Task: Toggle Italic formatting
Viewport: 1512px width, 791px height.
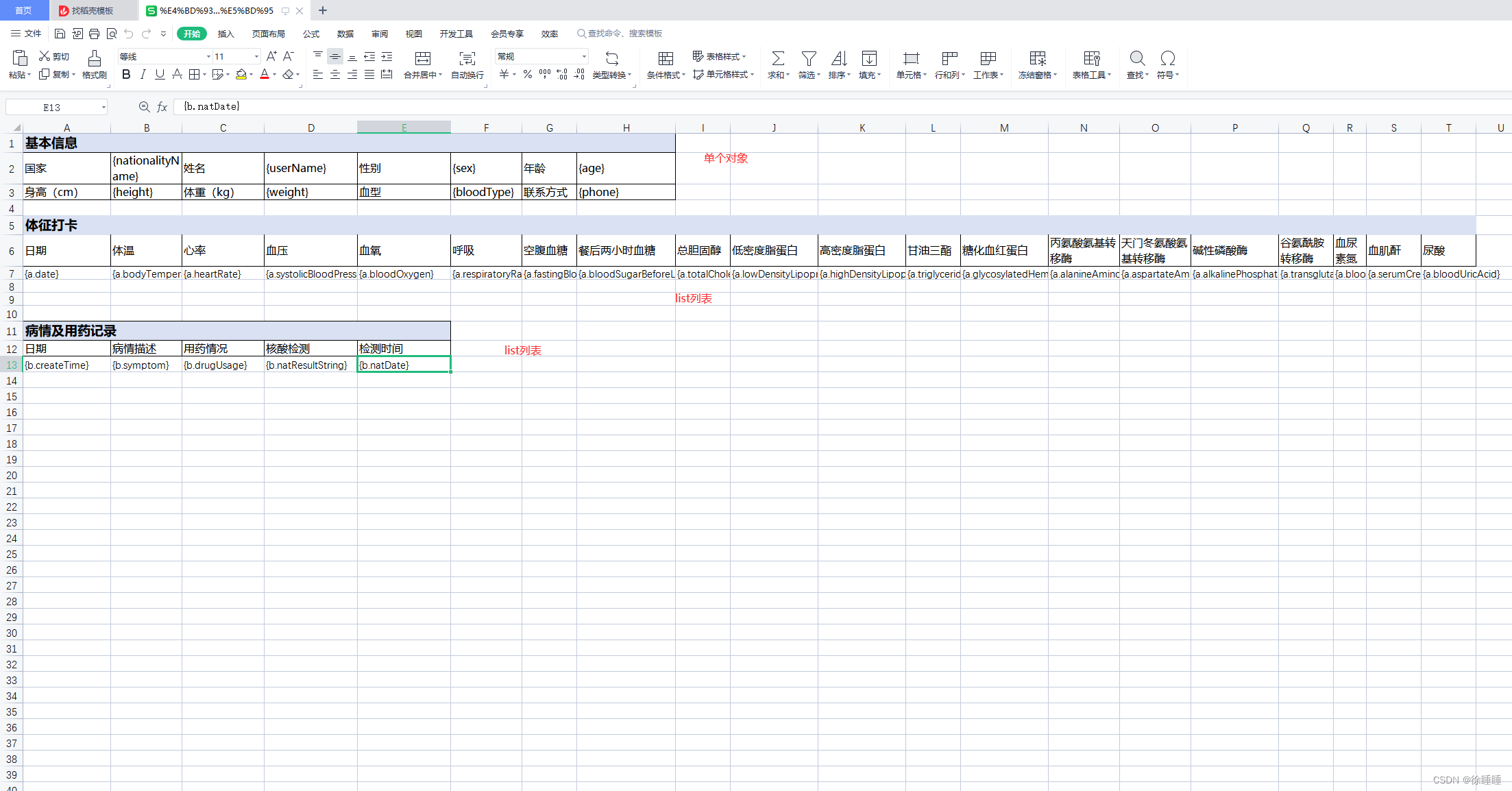Action: [x=143, y=74]
